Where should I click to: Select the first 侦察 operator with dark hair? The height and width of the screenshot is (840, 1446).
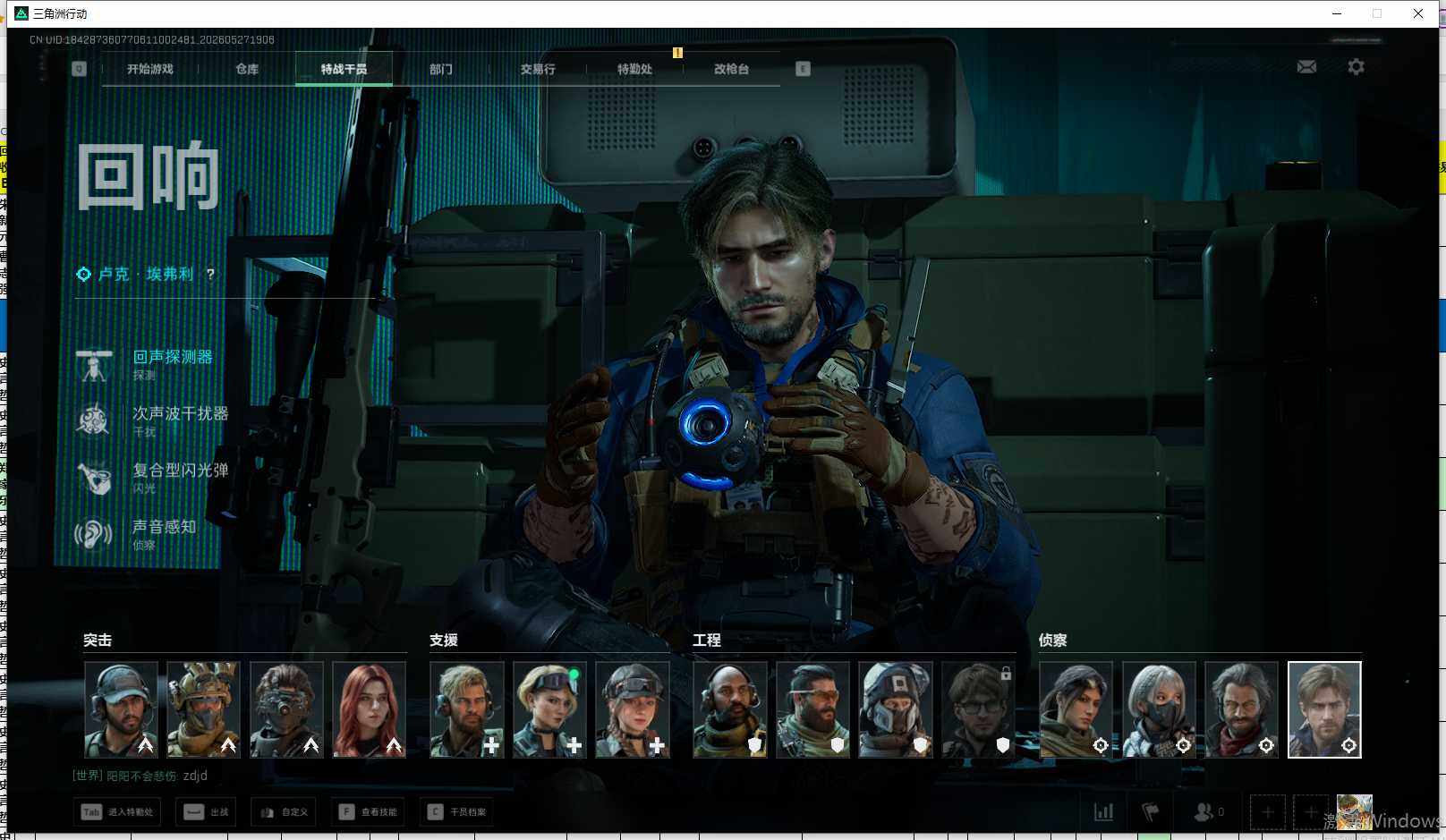(1076, 709)
